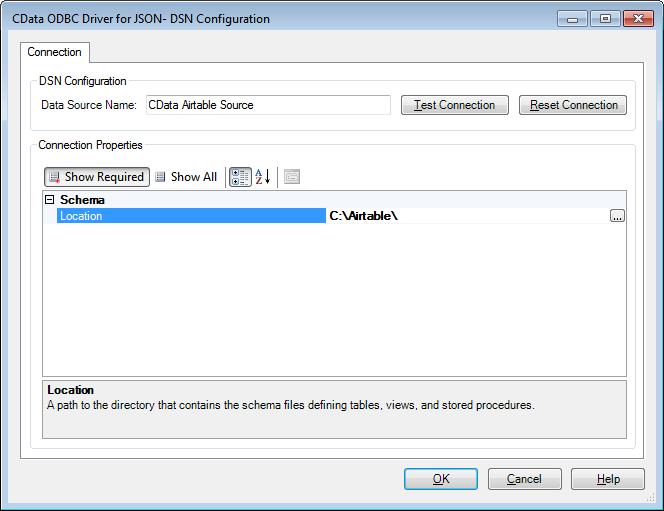Collapse the Schema category
Image resolution: width=664 pixels, height=511 pixels.
point(49,201)
